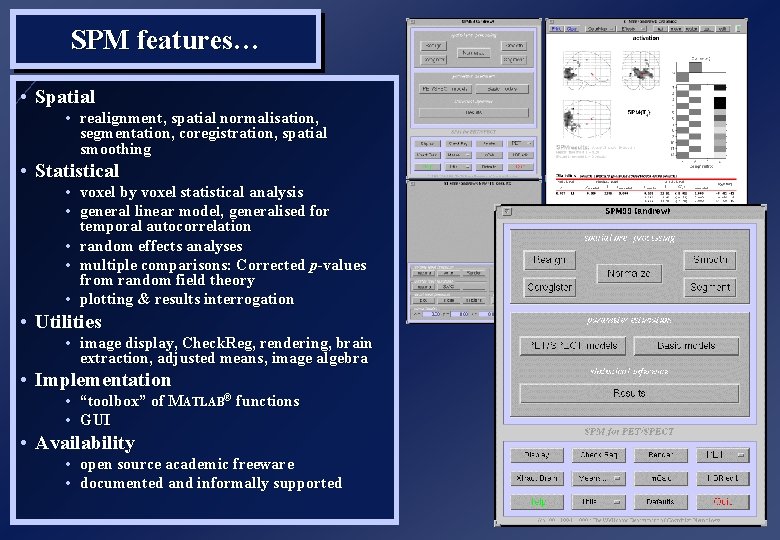Image resolution: width=780 pixels, height=540 pixels.
Task: Open the Effects dropdown in the Graphics window
Action: tap(631, 29)
